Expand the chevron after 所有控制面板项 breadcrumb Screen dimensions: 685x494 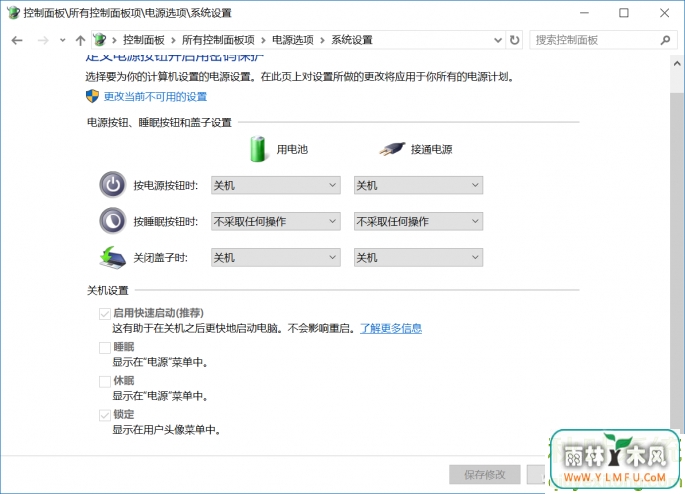point(263,41)
